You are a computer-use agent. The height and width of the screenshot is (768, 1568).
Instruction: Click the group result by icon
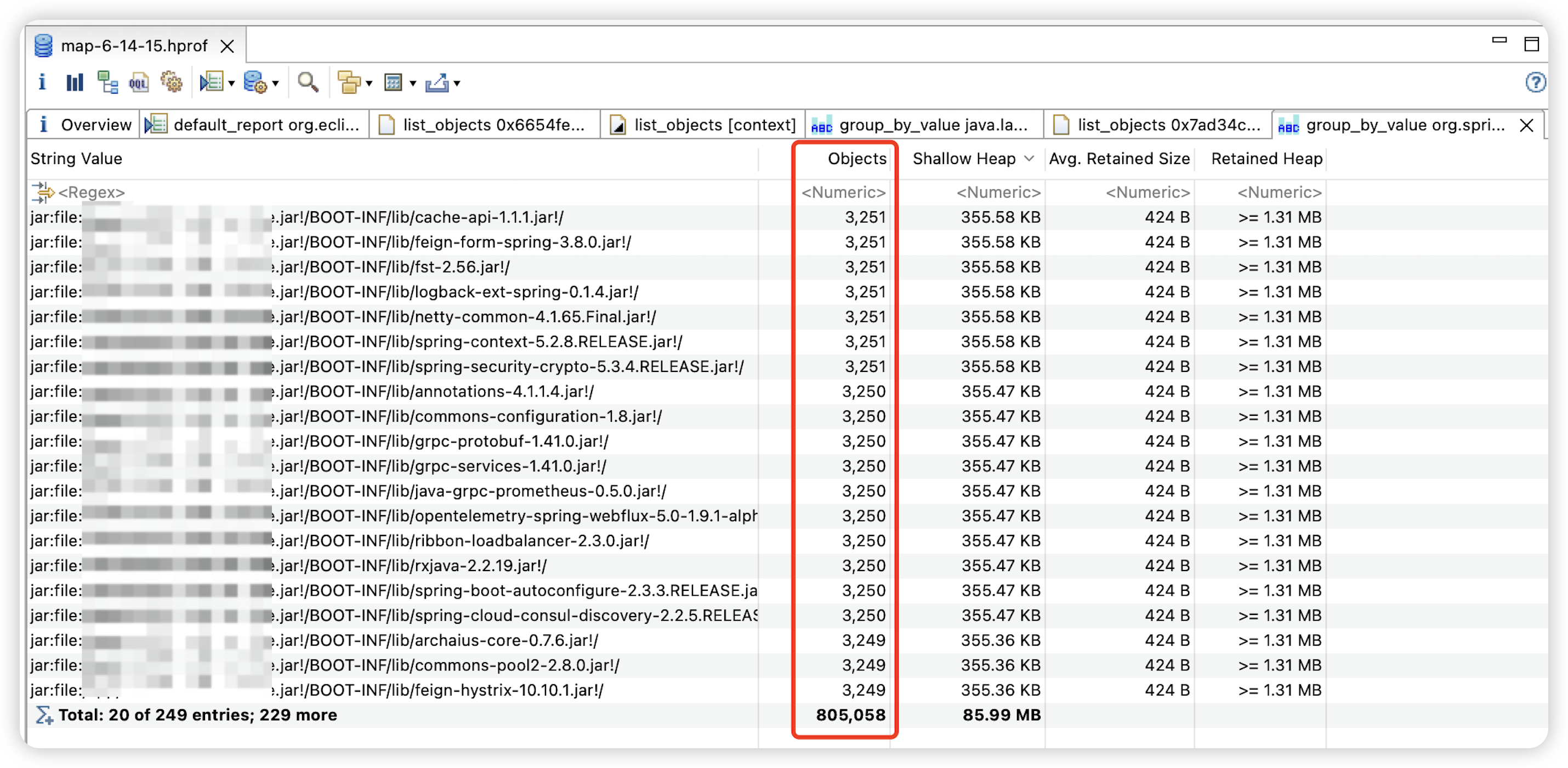(349, 82)
